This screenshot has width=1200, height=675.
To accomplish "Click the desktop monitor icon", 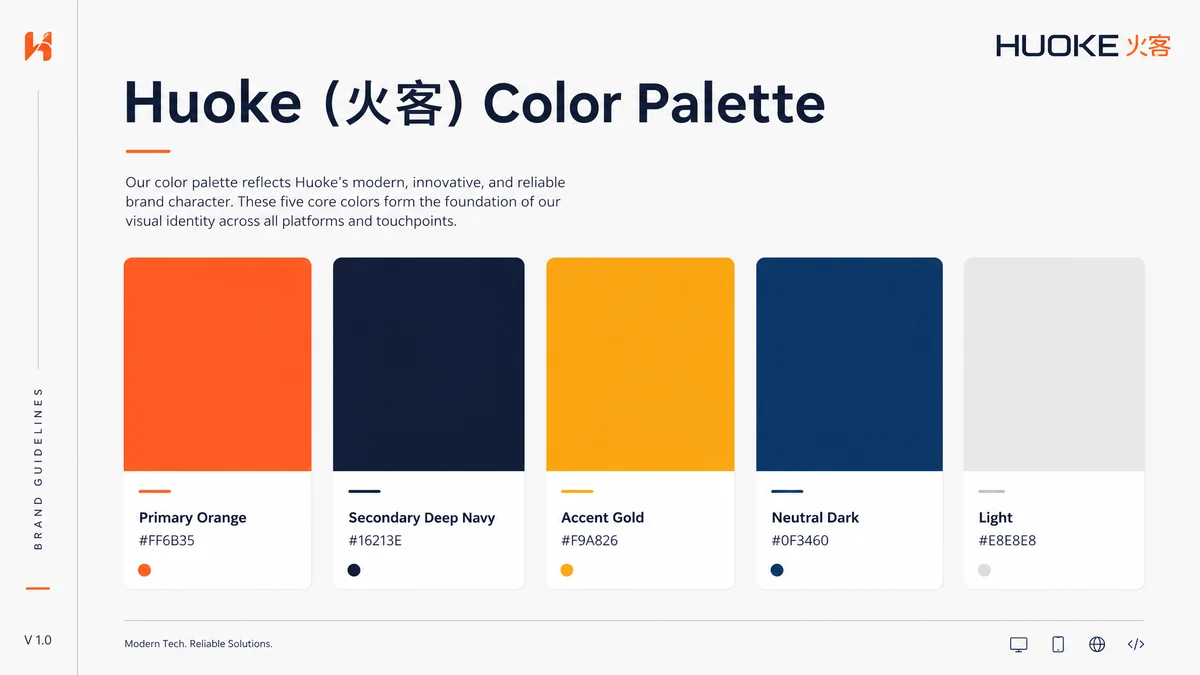I will pos(1019,644).
